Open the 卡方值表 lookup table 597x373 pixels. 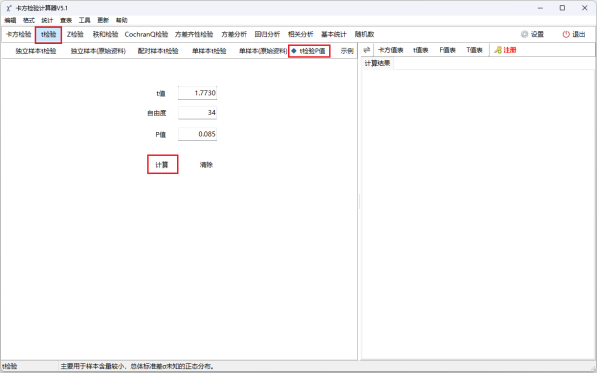[x=391, y=50]
